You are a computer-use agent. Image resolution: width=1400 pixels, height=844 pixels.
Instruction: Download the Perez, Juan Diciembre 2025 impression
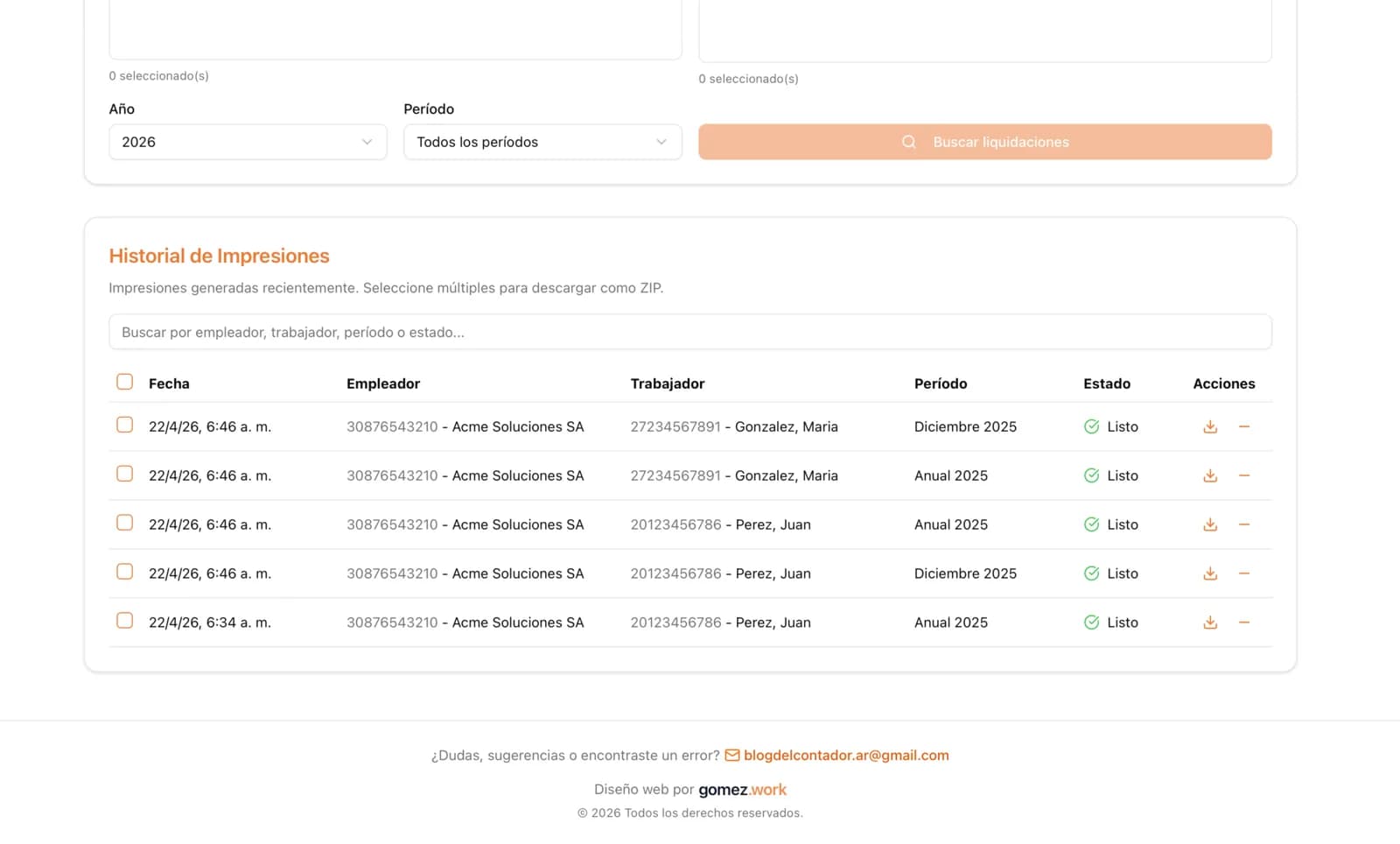tap(1210, 574)
